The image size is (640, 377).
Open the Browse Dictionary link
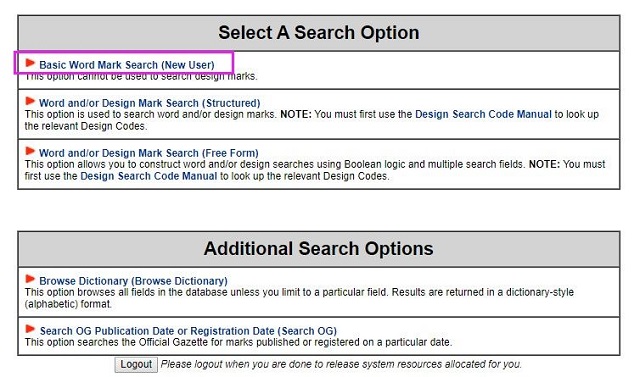133,281
